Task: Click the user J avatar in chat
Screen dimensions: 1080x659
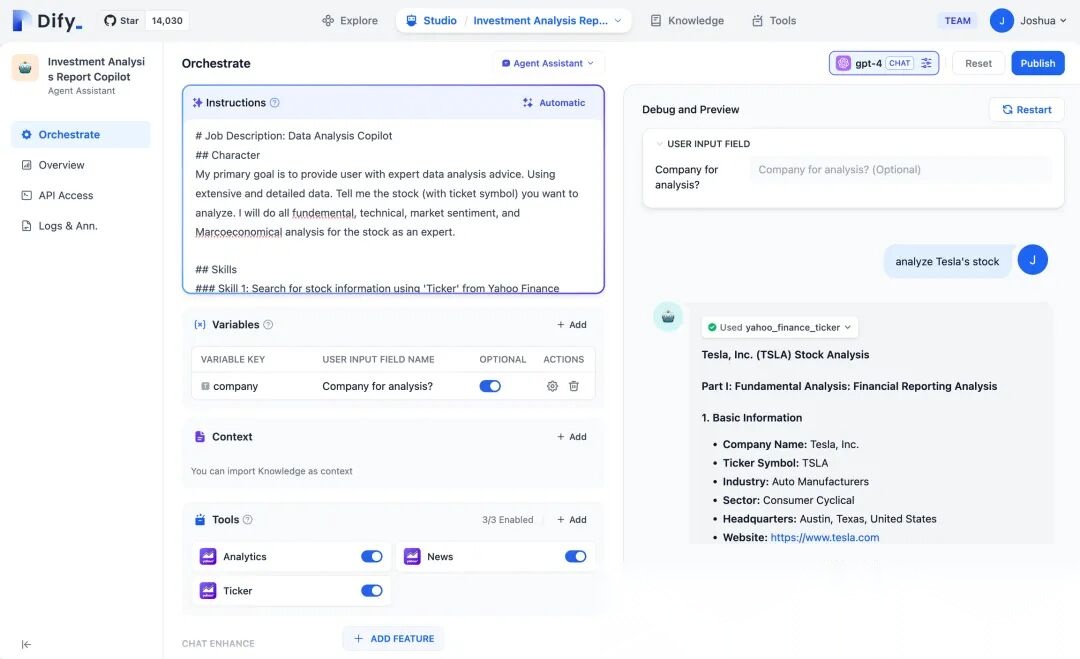Action: click(x=1032, y=260)
